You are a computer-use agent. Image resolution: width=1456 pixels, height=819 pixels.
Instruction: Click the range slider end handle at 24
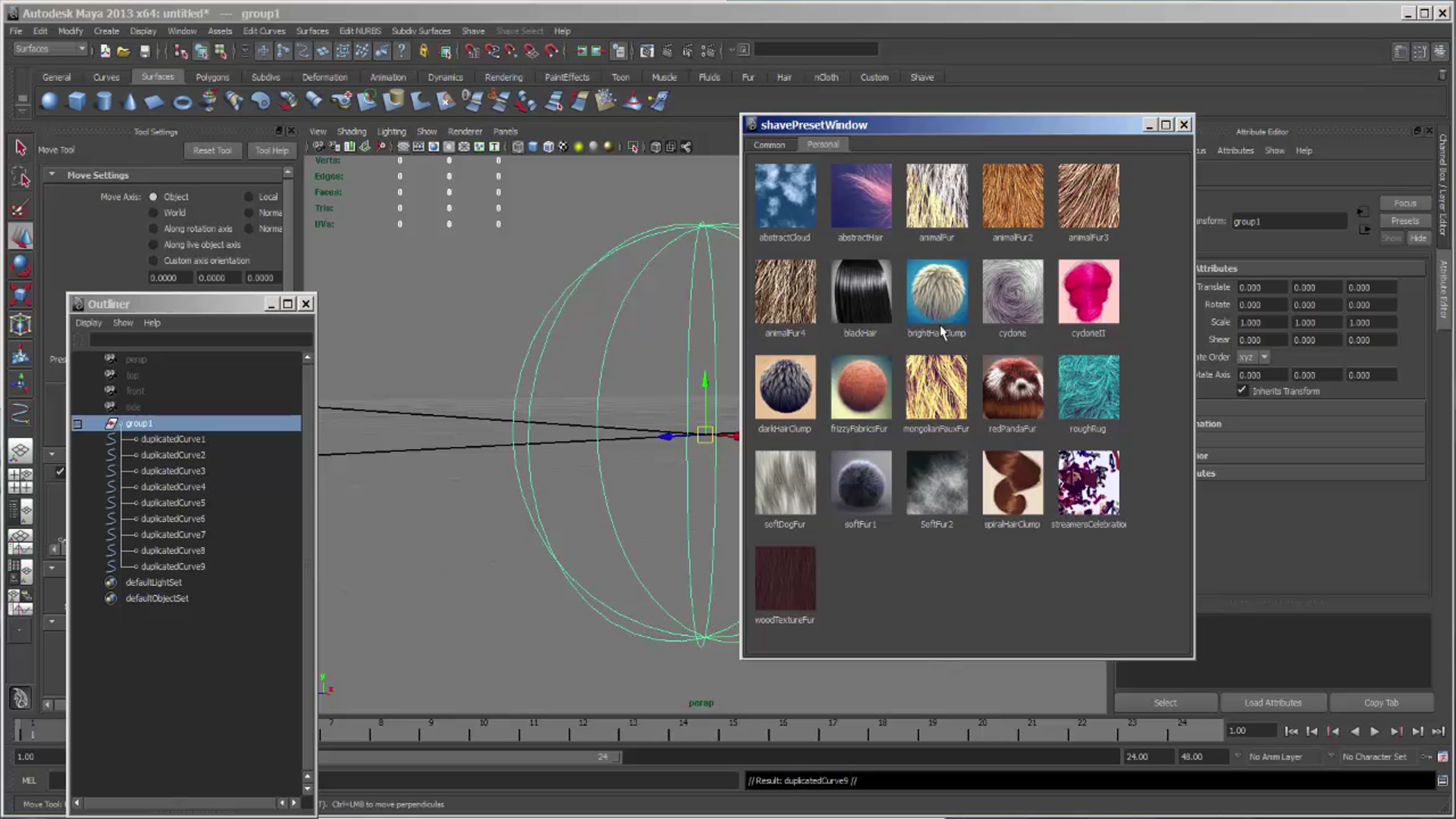[619, 757]
